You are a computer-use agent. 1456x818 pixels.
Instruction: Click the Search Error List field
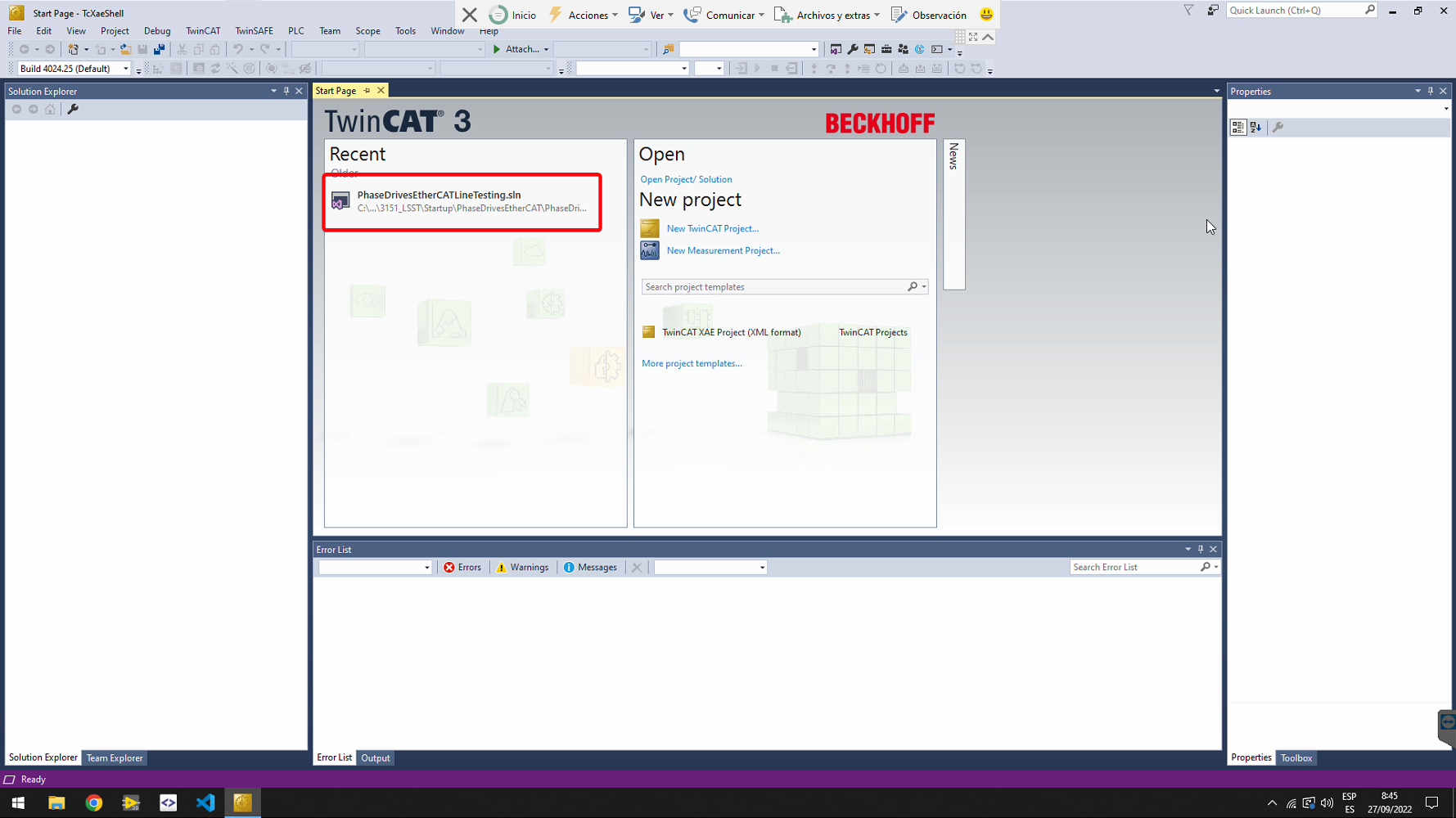tap(1134, 567)
